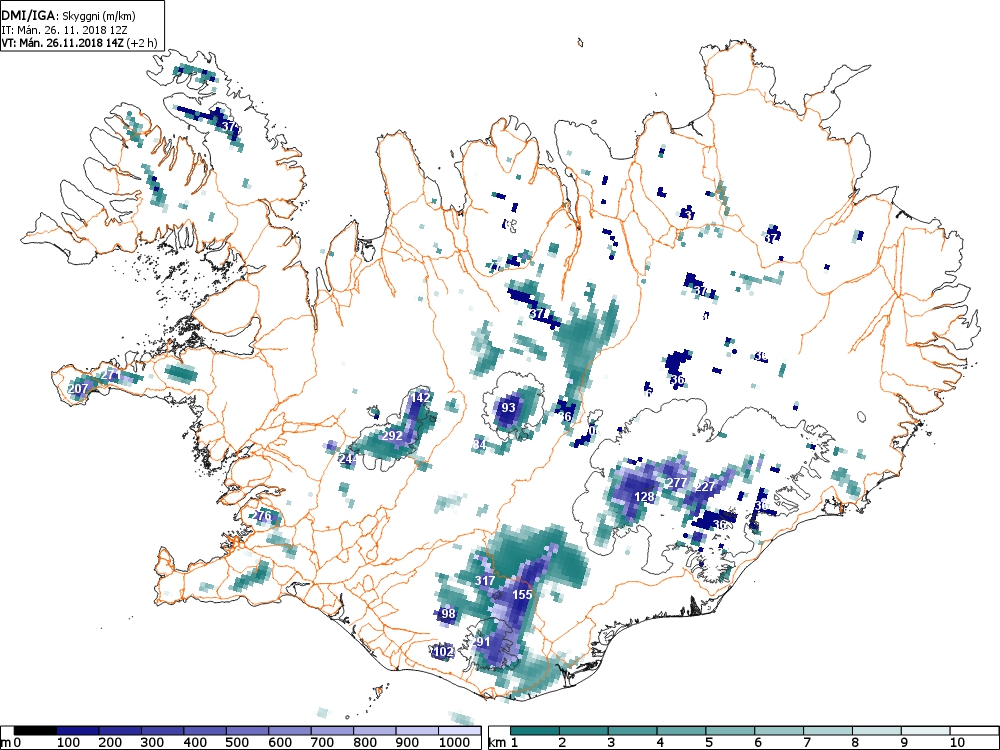Click the '700' label in meter legend

point(322,743)
